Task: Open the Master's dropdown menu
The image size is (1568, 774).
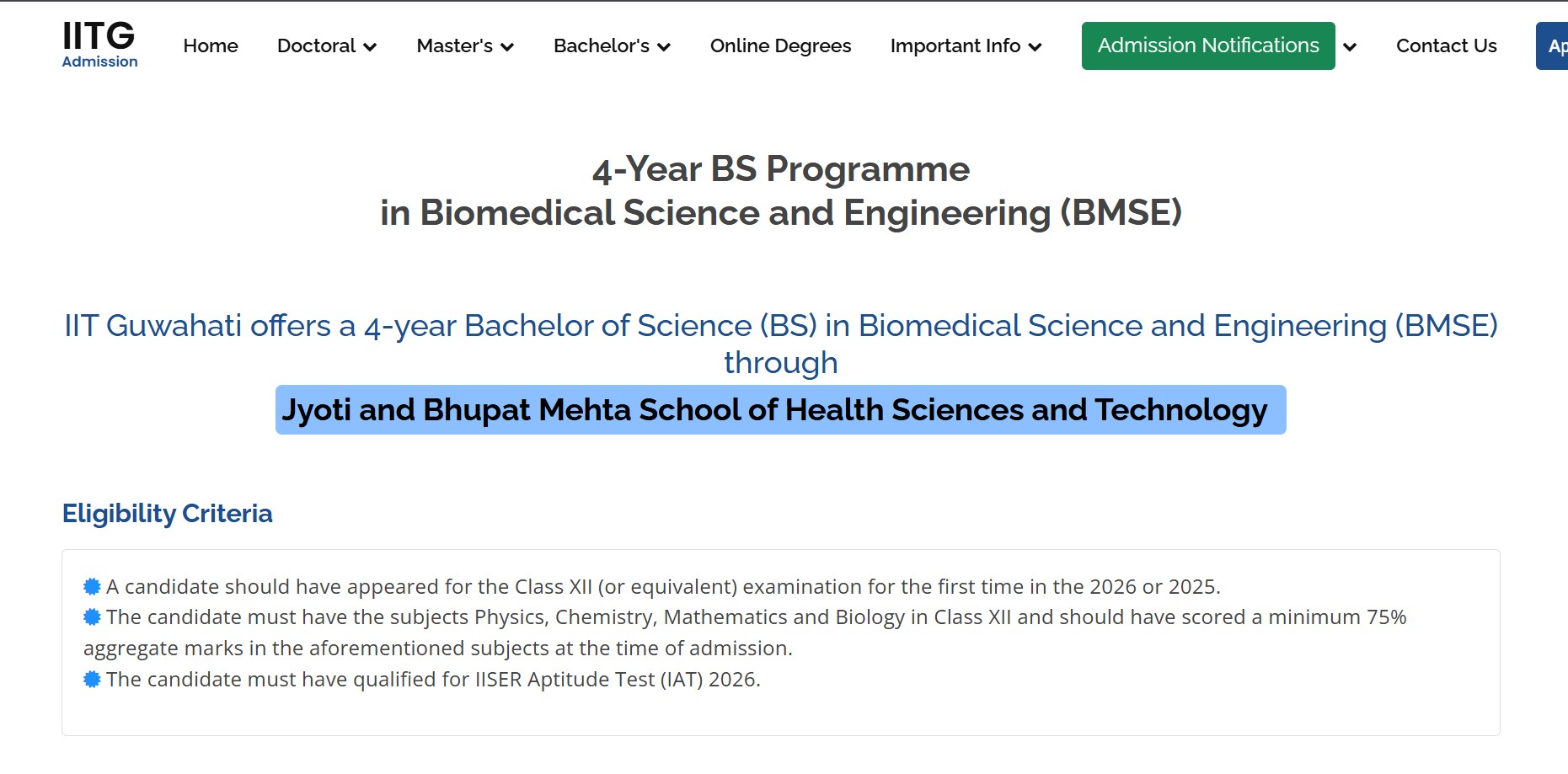Action: pyautogui.click(x=465, y=46)
